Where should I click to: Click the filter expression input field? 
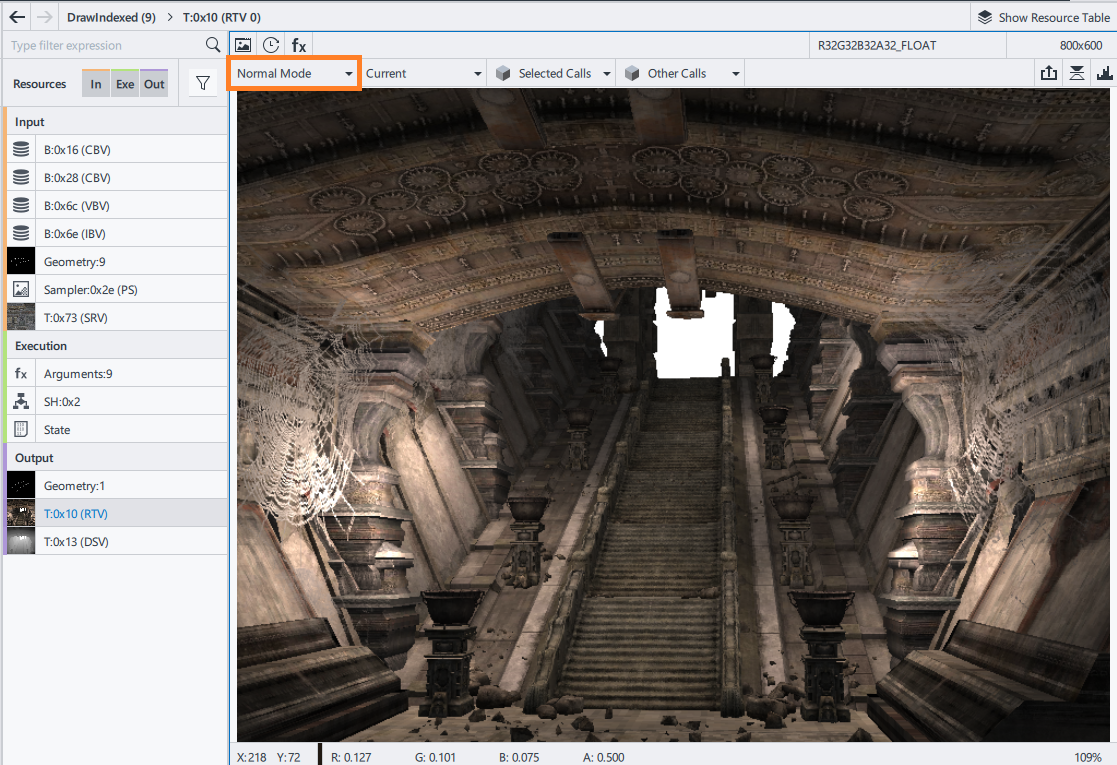click(105, 45)
